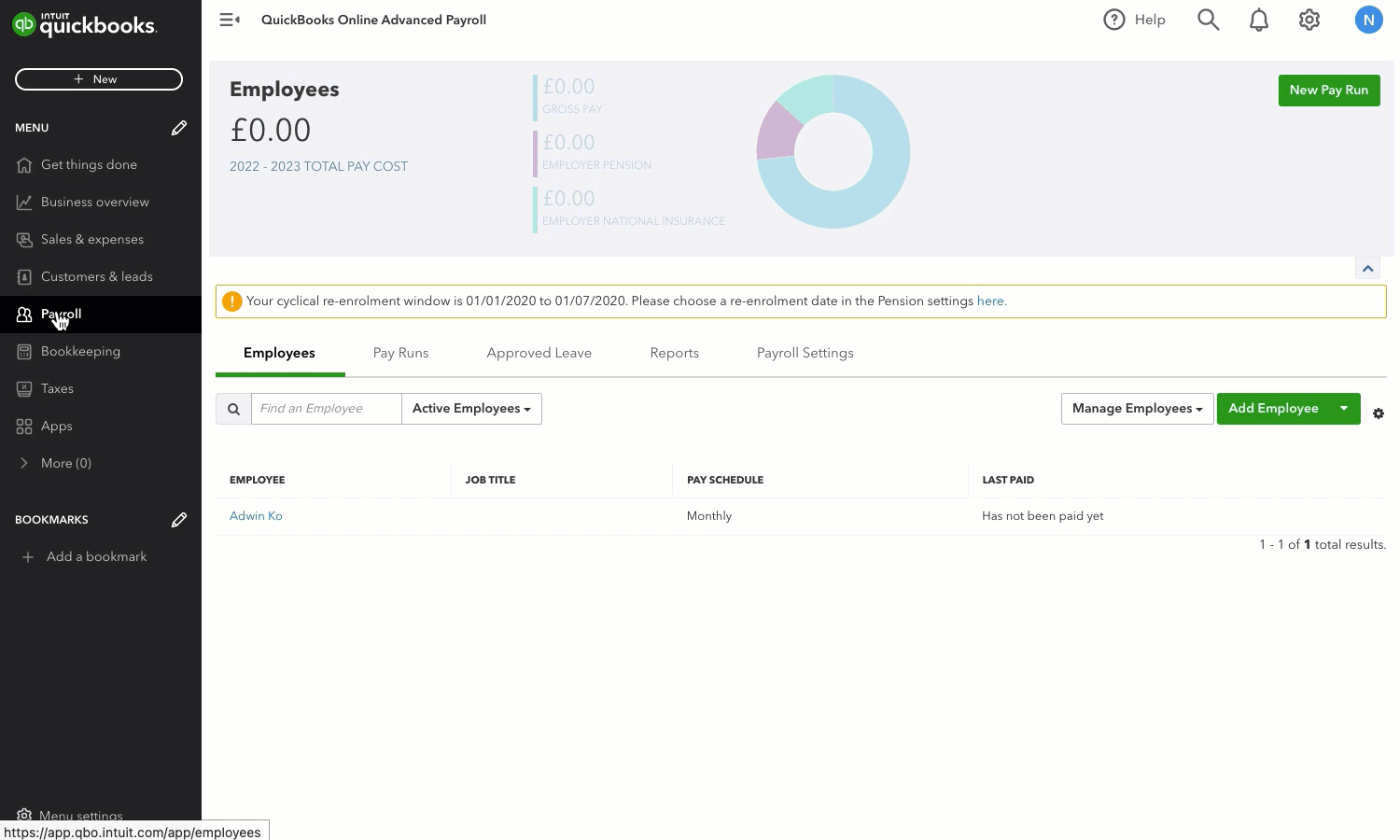1400x840 pixels.
Task: Click the Apps grid icon
Action: coord(24,427)
